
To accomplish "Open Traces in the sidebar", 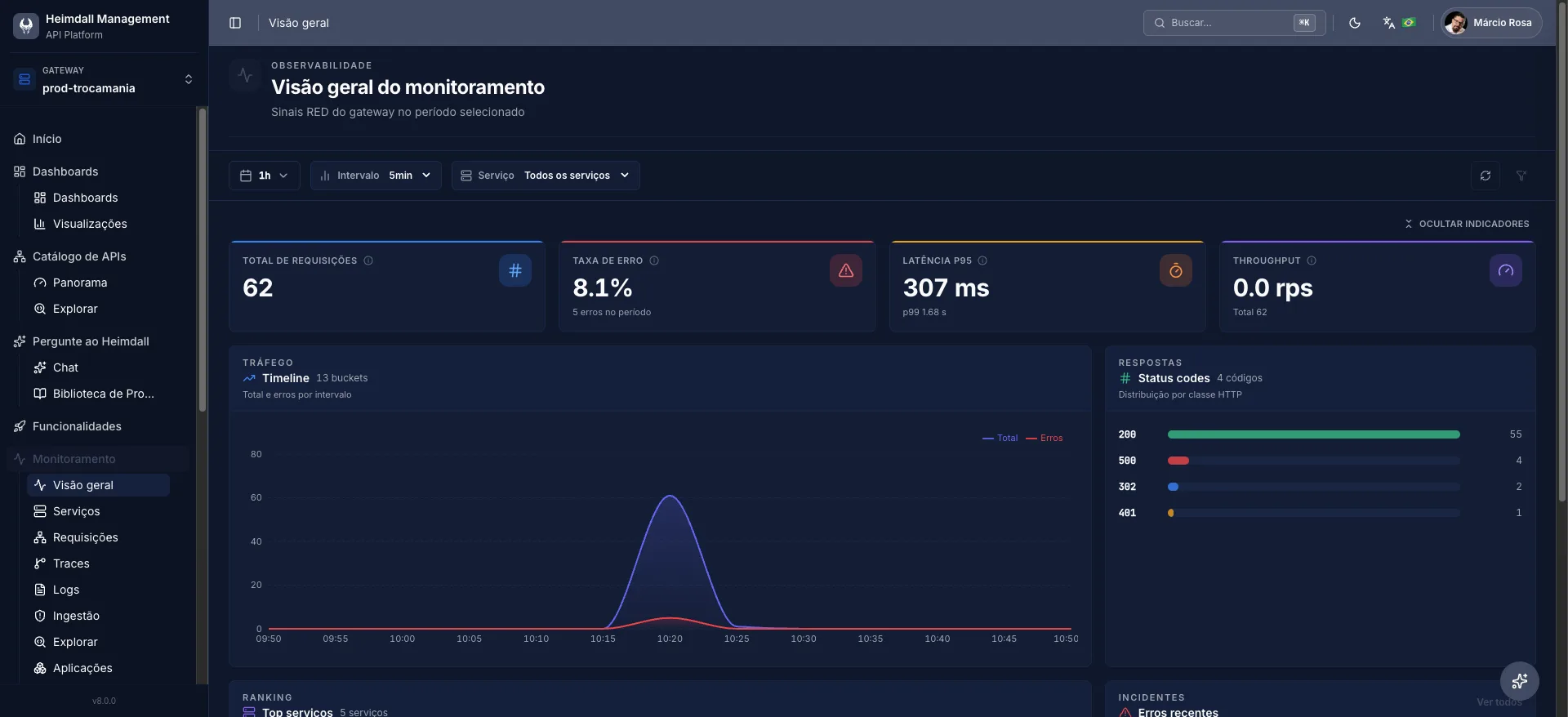I will click(x=98, y=563).
